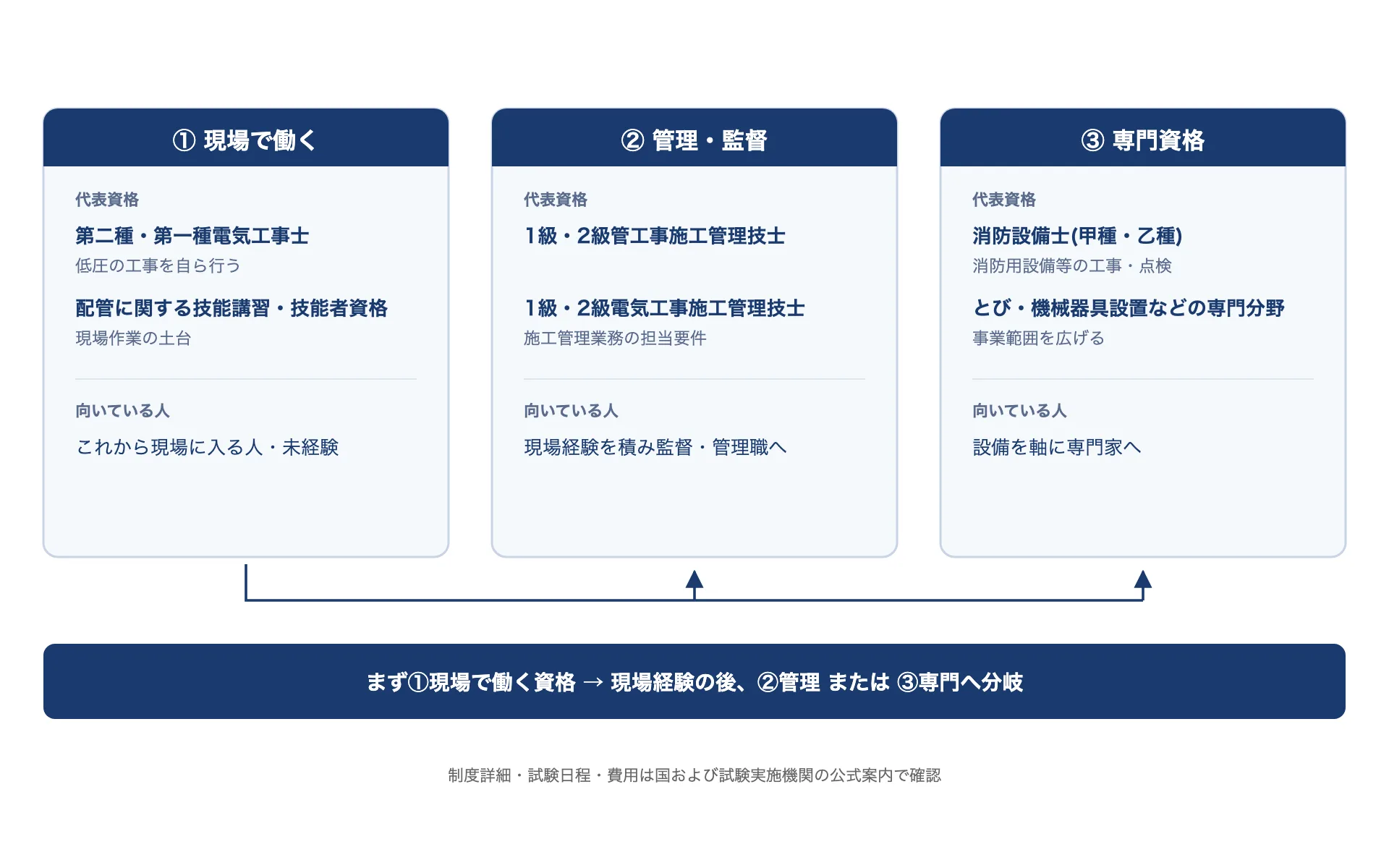Click the 施工管理業務の担当要件 description
The width and height of the screenshot is (1389, 868).
(x=615, y=339)
